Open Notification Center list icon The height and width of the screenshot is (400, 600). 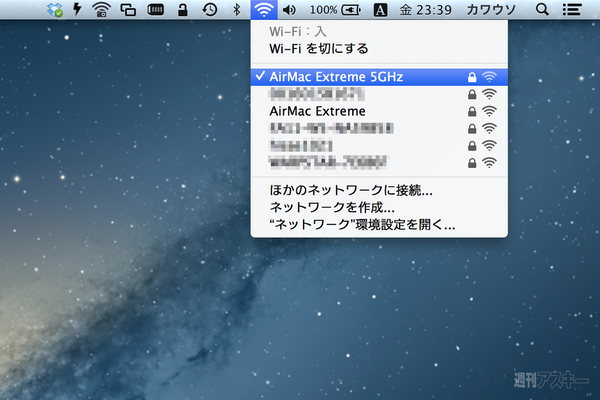pyautogui.click(x=572, y=10)
